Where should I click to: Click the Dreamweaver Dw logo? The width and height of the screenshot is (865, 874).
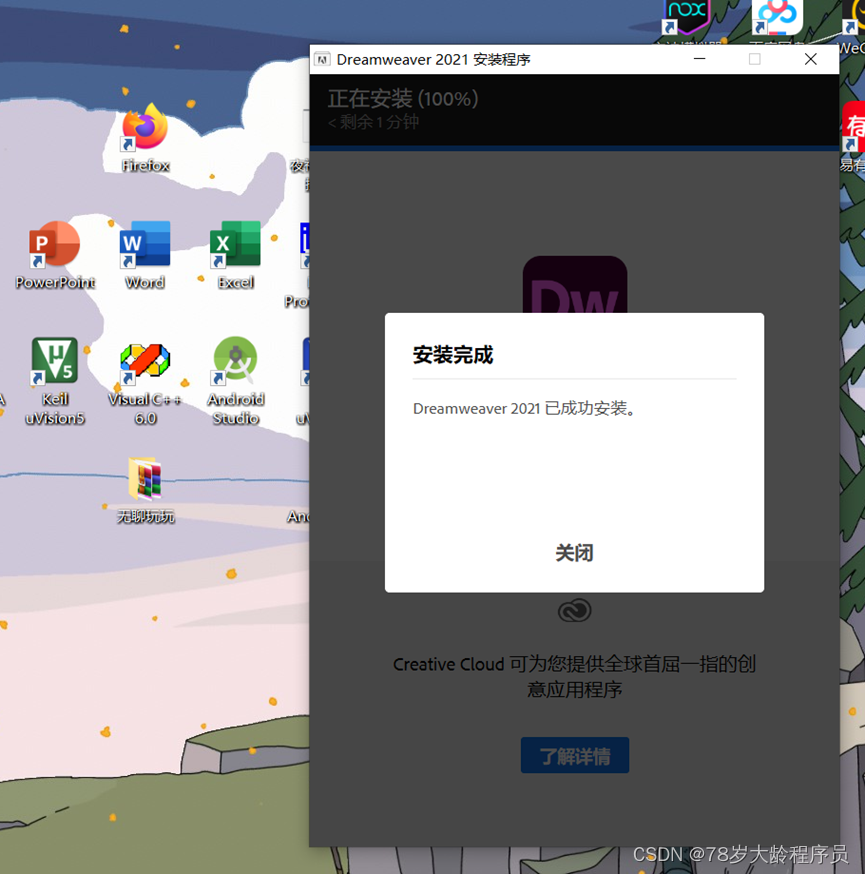click(x=575, y=284)
